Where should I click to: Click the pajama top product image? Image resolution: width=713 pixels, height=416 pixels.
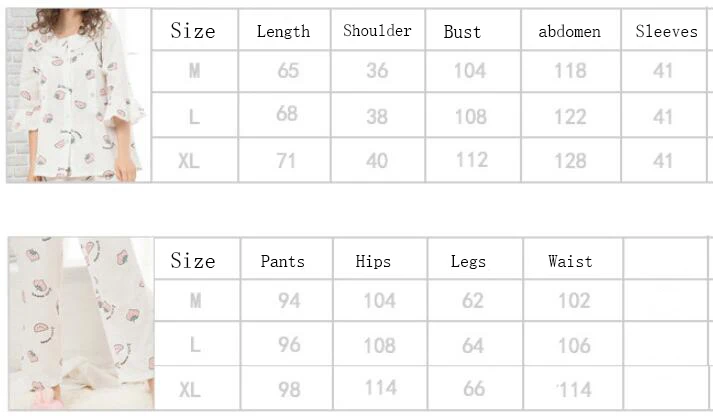click(x=78, y=95)
